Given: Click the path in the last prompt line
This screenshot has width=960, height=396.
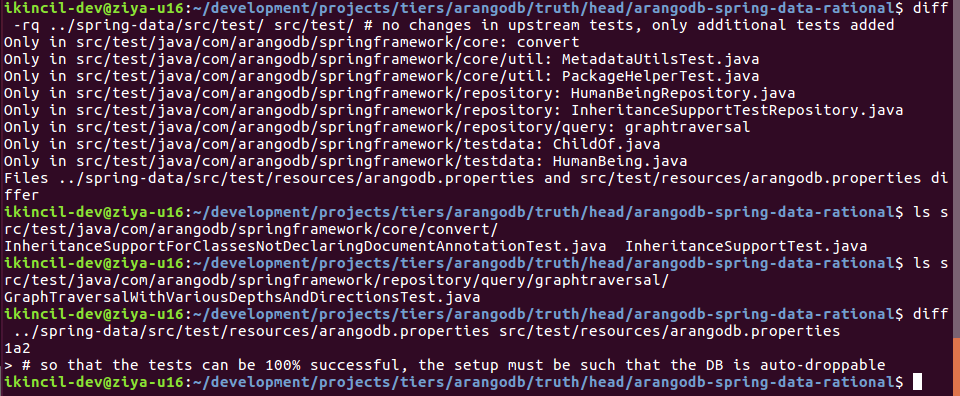Looking at the screenshot, I should click(544, 382).
